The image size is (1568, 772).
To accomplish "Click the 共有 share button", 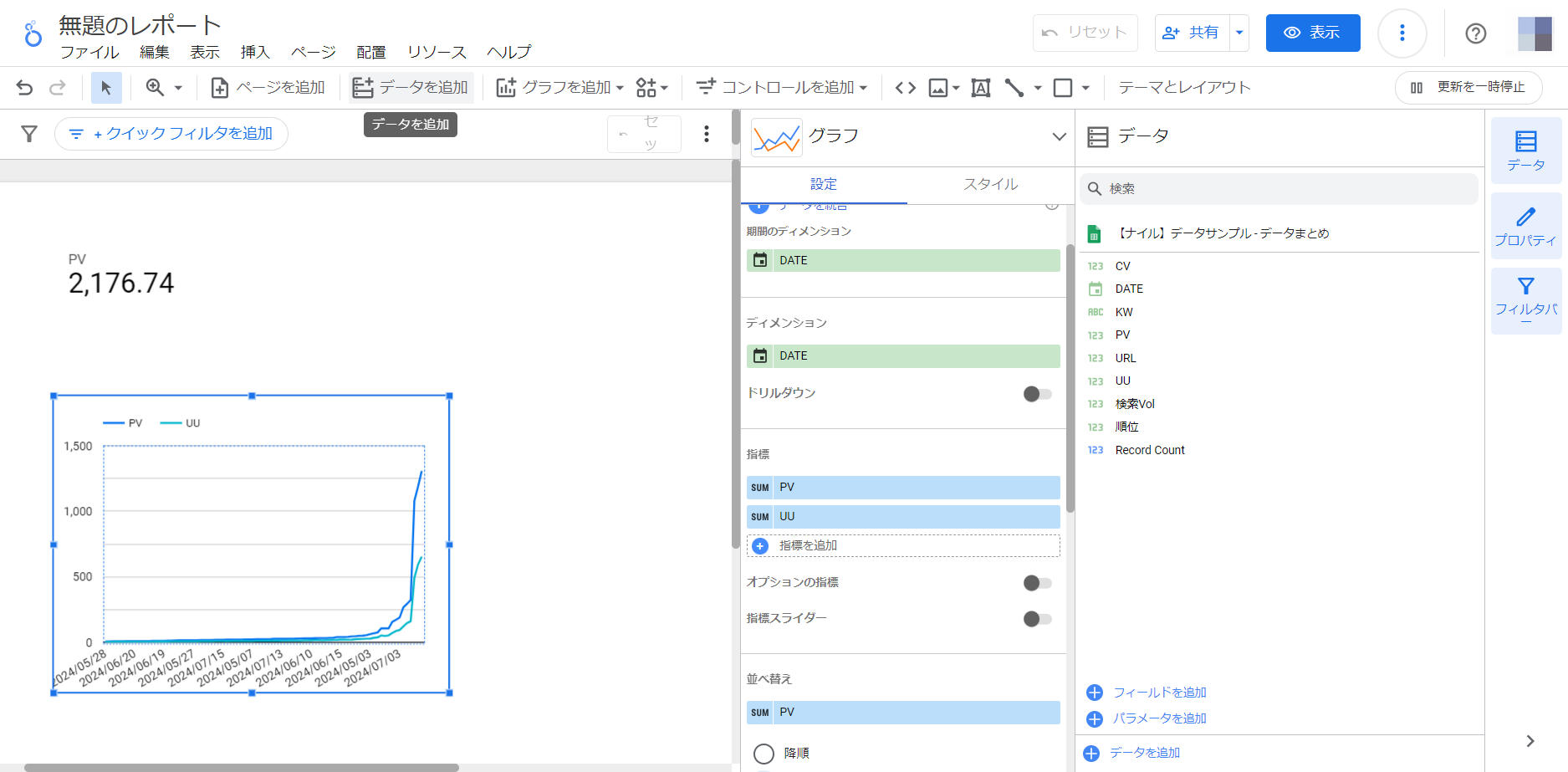I will (x=1192, y=33).
